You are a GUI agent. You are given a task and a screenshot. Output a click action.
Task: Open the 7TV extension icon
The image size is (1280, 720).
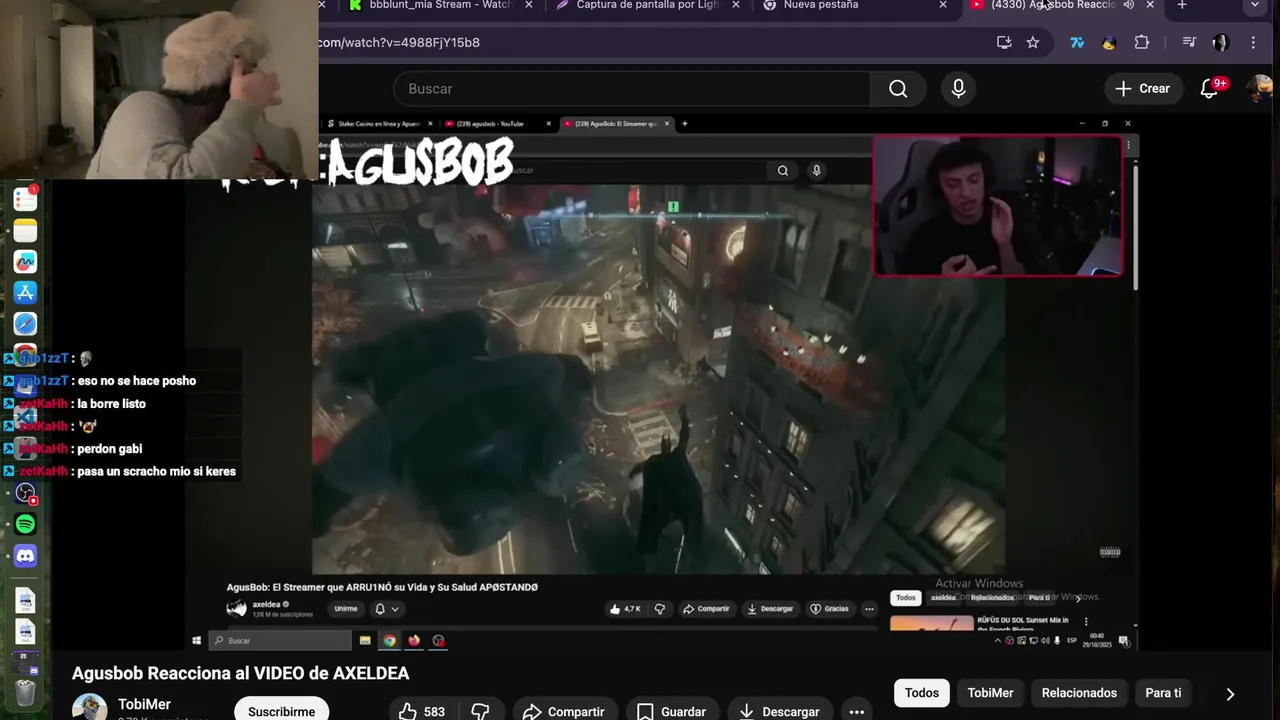click(x=1077, y=42)
